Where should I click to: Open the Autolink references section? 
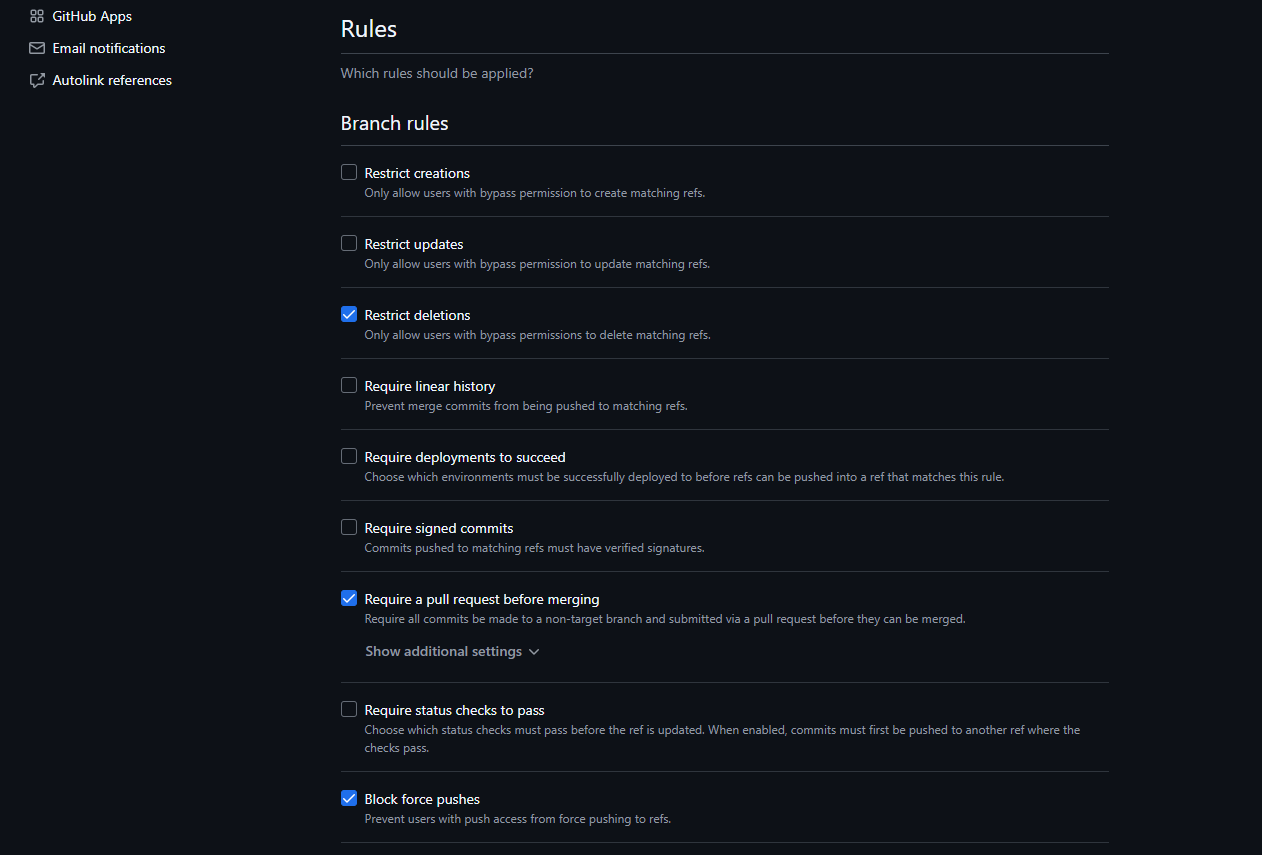(112, 79)
